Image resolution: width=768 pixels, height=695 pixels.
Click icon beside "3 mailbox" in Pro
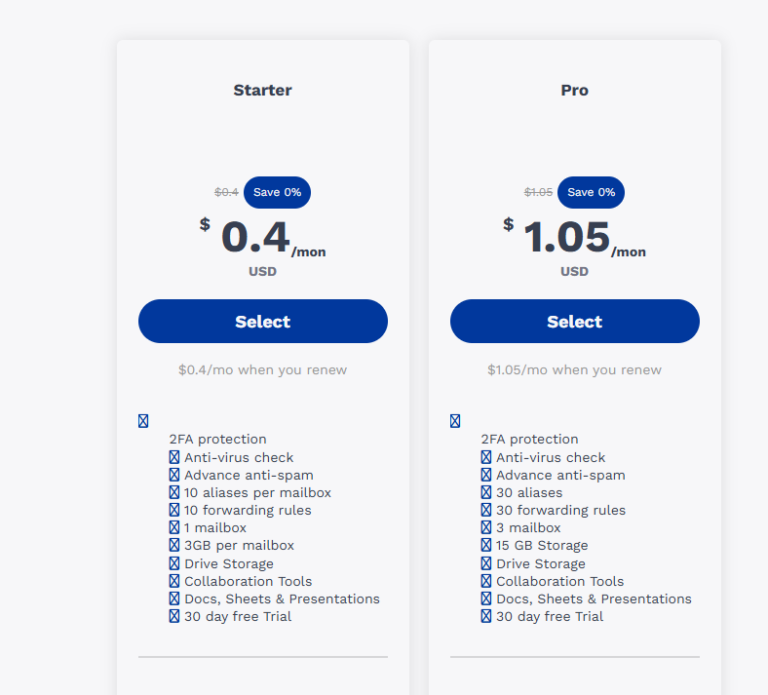486,528
